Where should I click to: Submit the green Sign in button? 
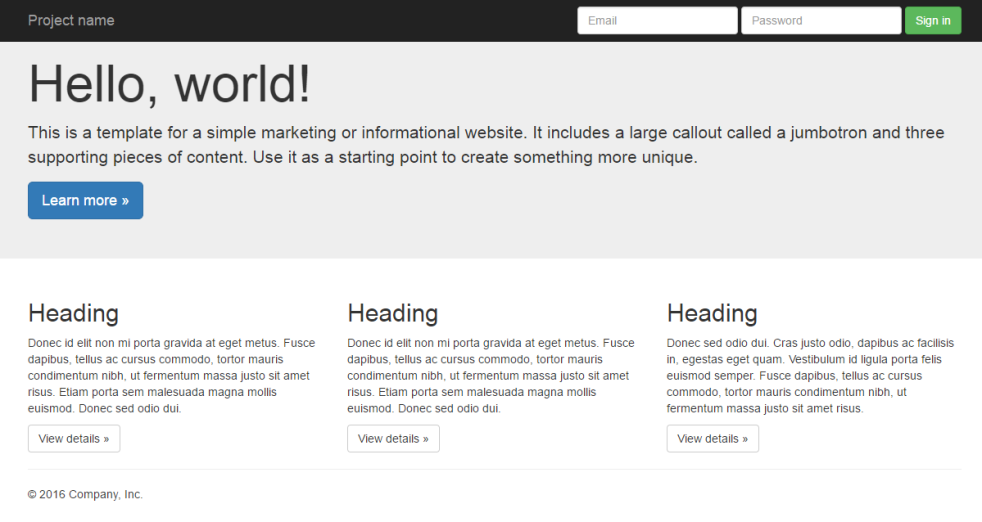pos(933,21)
